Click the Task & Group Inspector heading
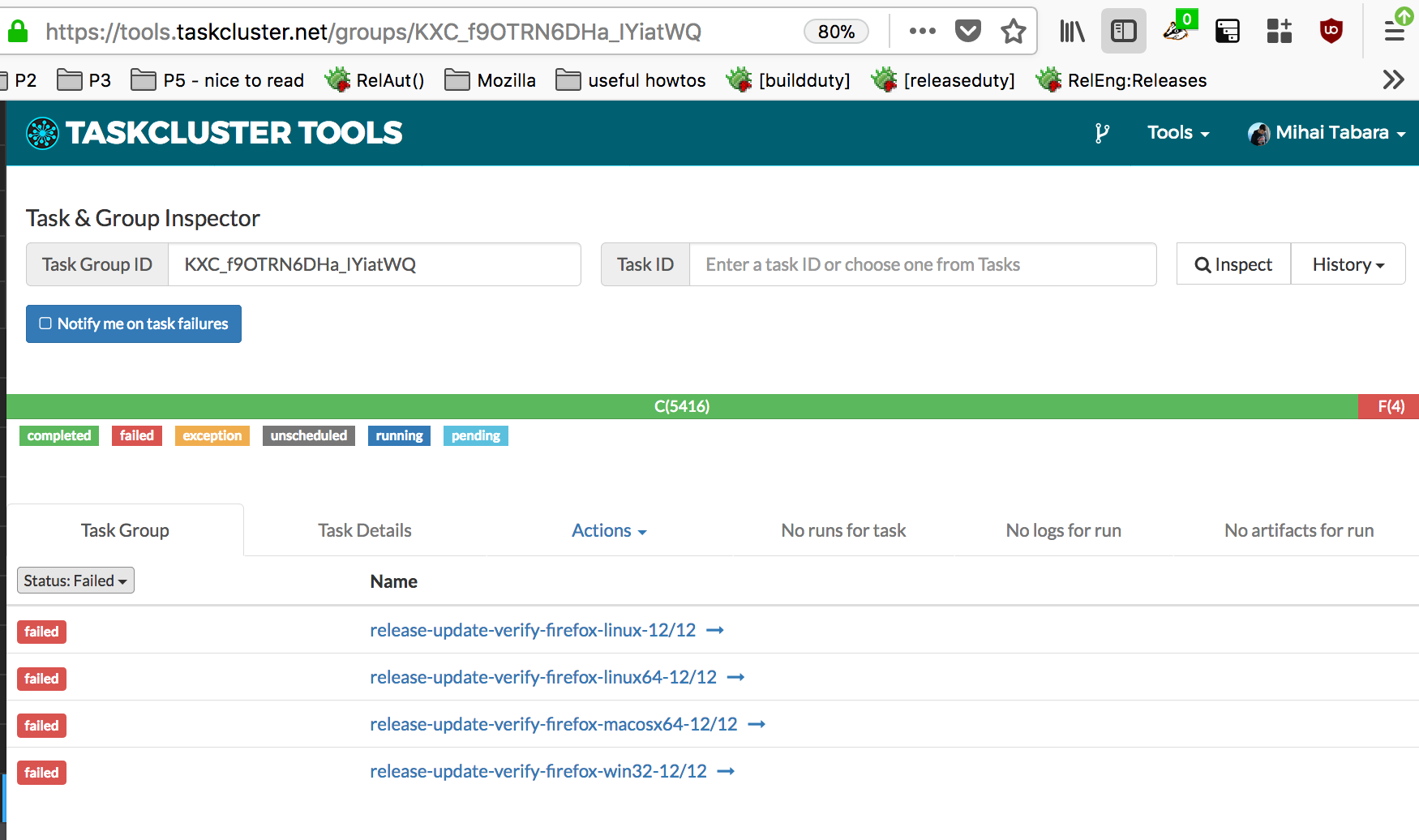Viewport: 1419px width, 840px height. [x=143, y=218]
